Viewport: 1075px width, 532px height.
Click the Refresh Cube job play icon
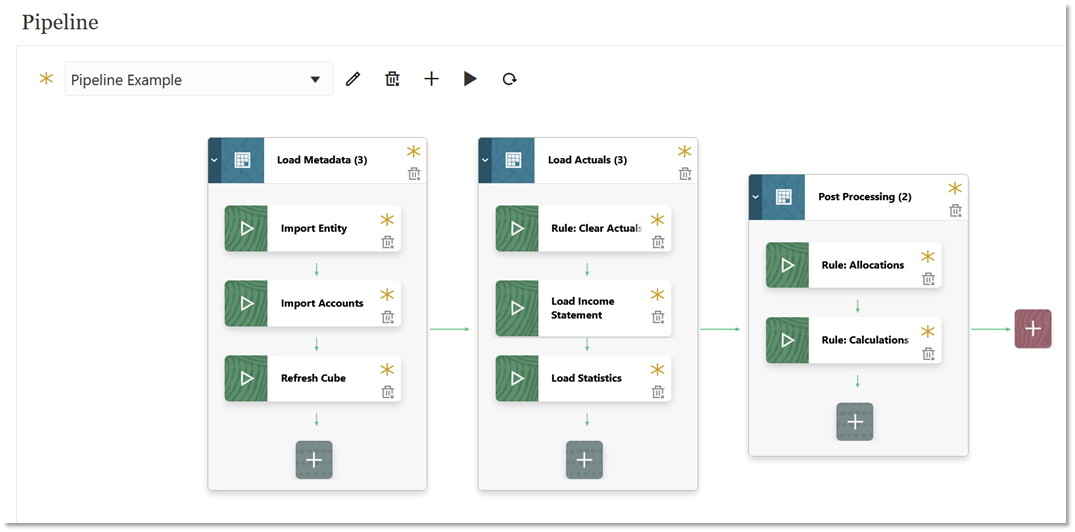click(x=246, y=378)
